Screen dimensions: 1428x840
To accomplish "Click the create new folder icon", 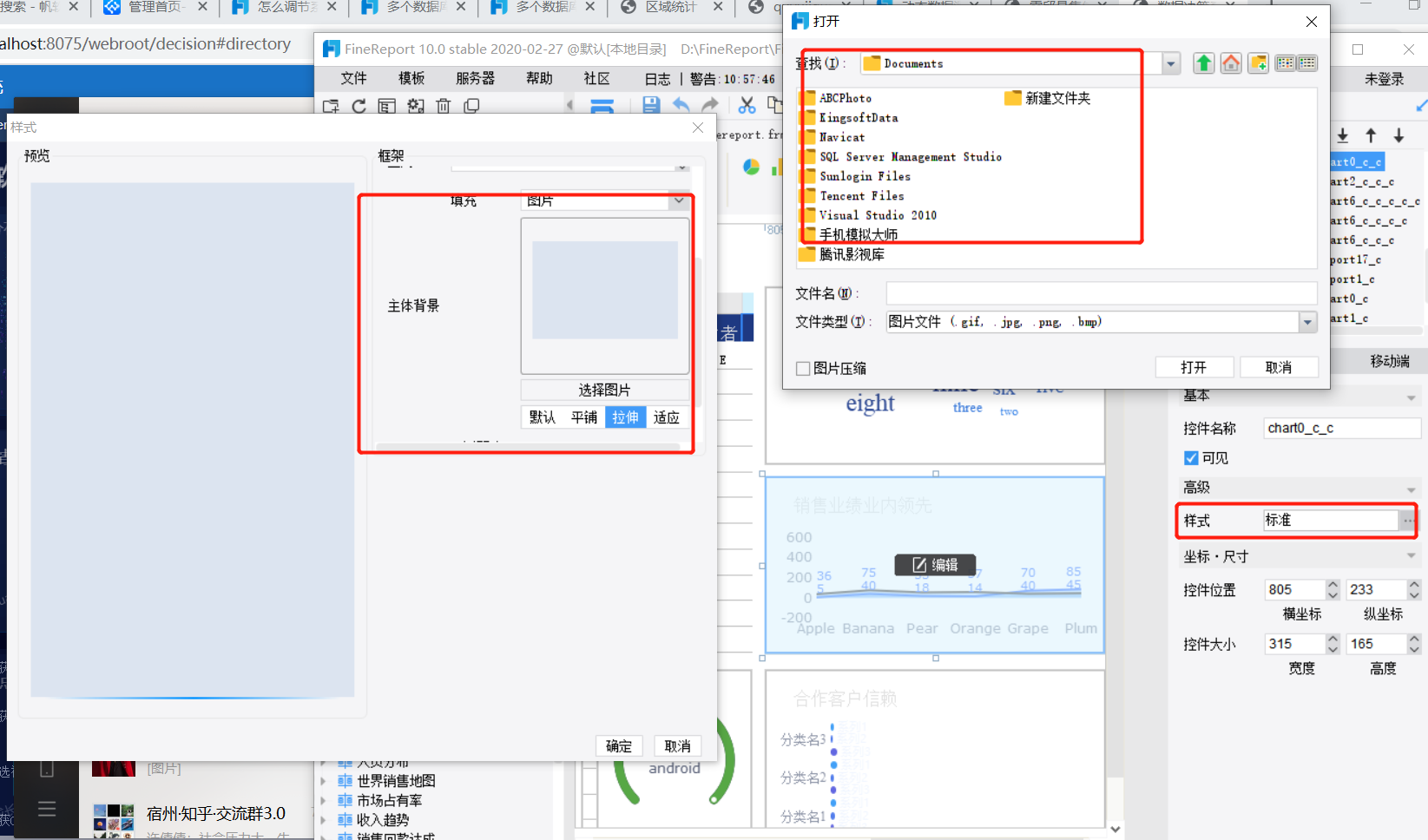I will tap(1259, 62).
